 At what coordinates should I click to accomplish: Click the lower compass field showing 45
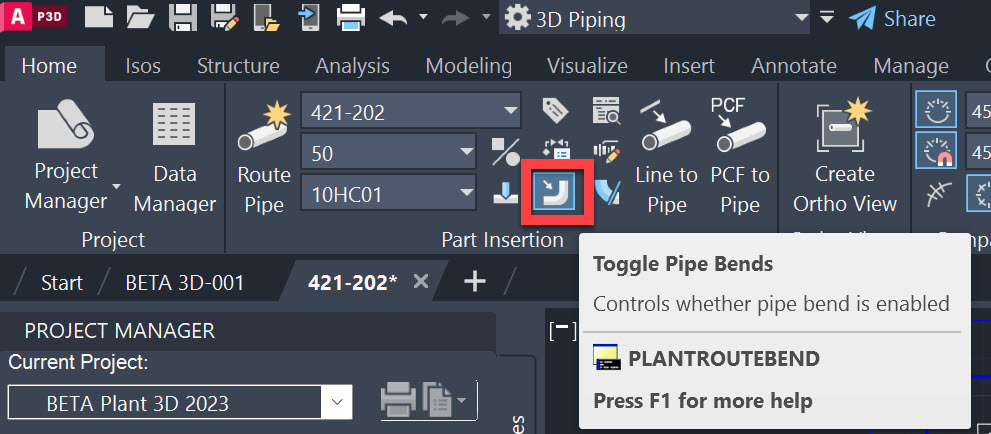click(978, 152)
